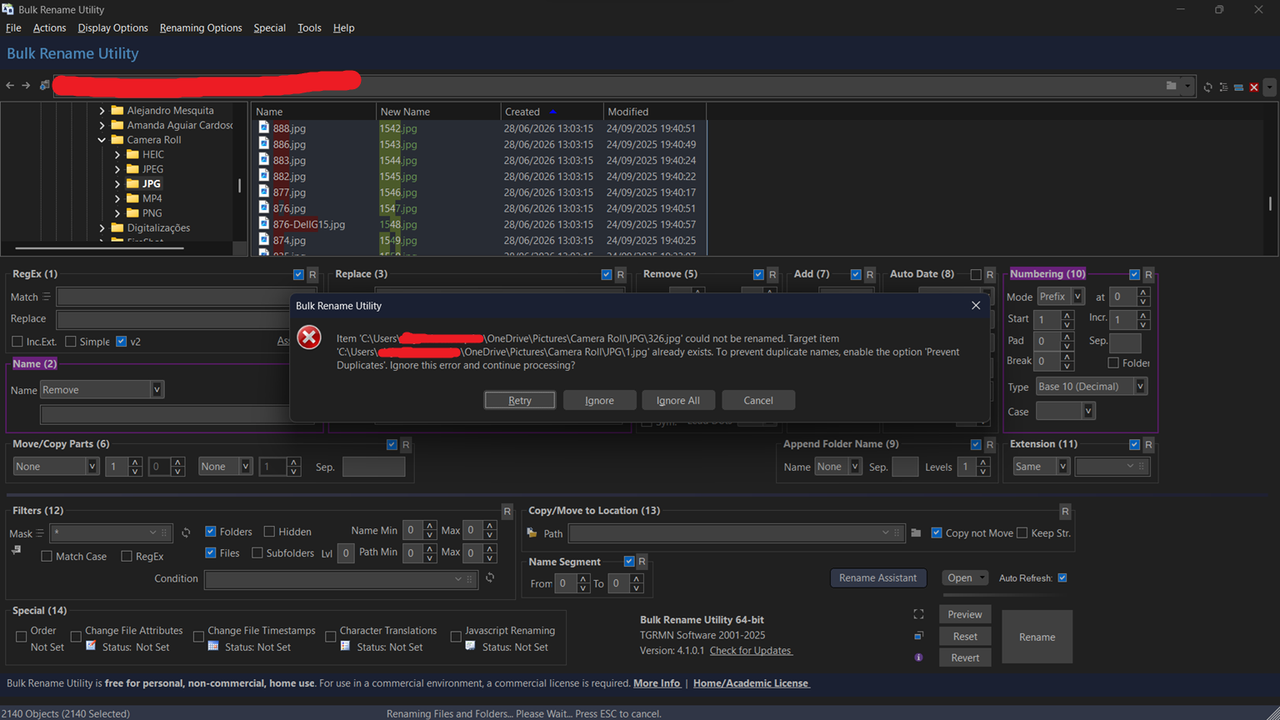Click the R reset button for Remove (5)
The image size is (1280, 720).
[772, 274]
